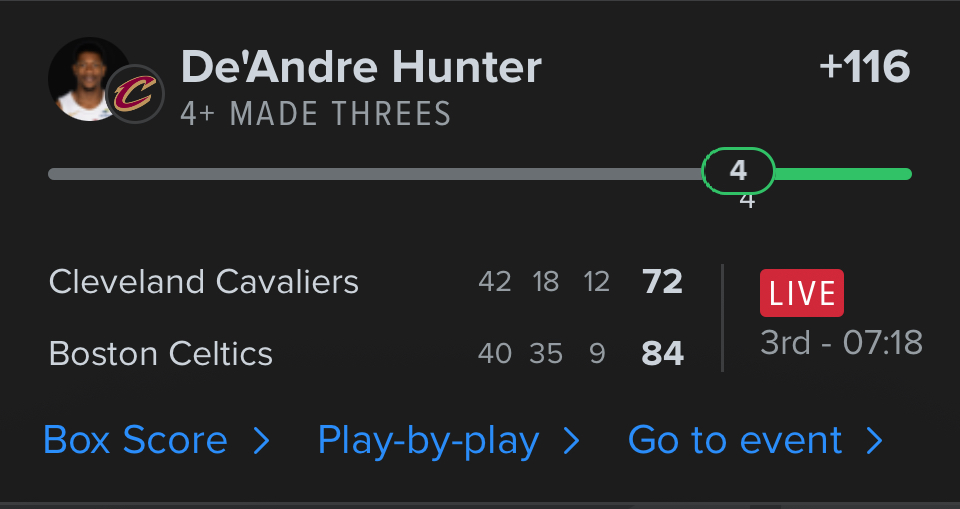Click the chevron arrow after Go to event
This screenshot has height=509, width=960.
pos(874,441)
